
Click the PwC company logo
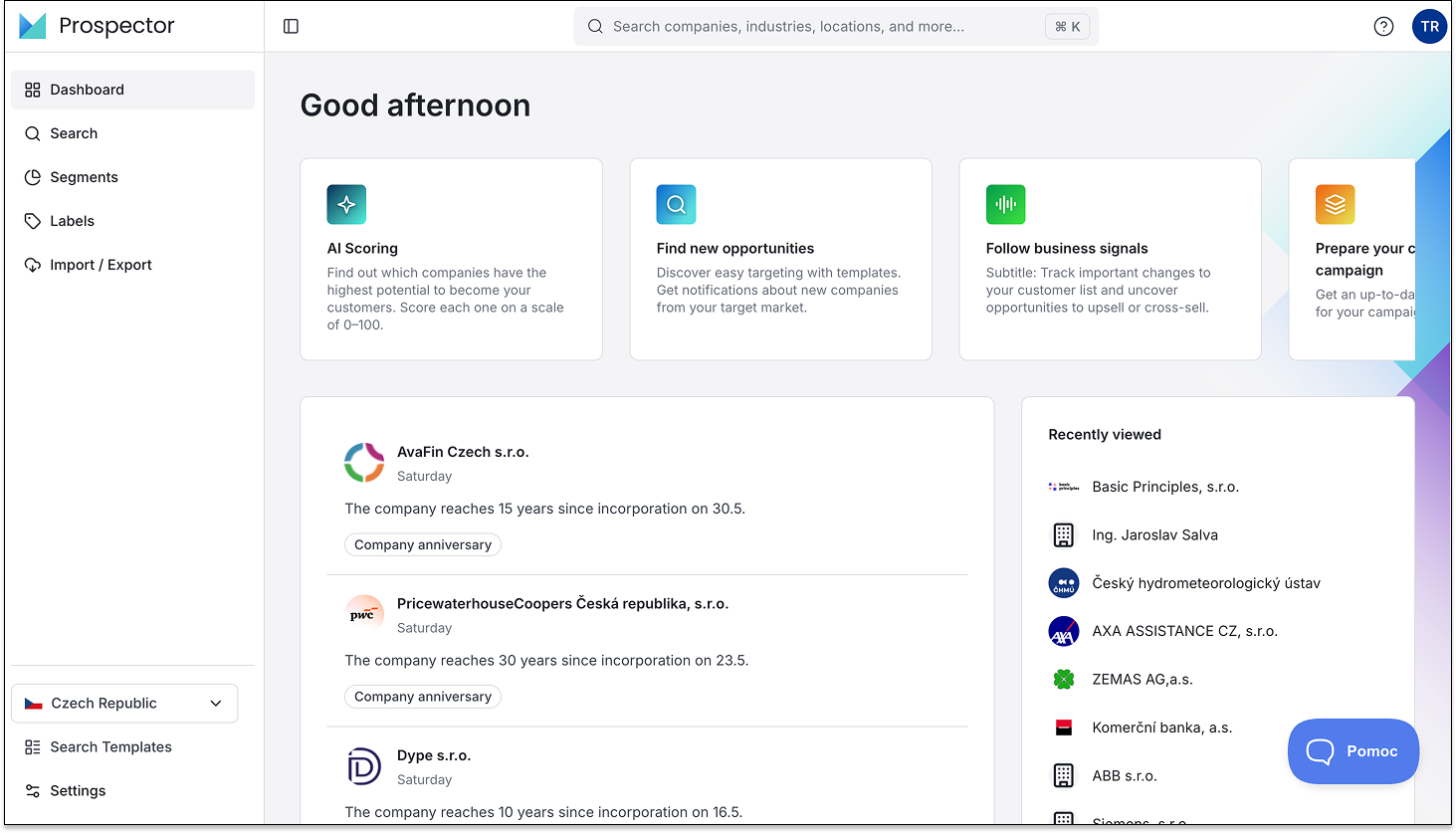[x=364, y=614]
